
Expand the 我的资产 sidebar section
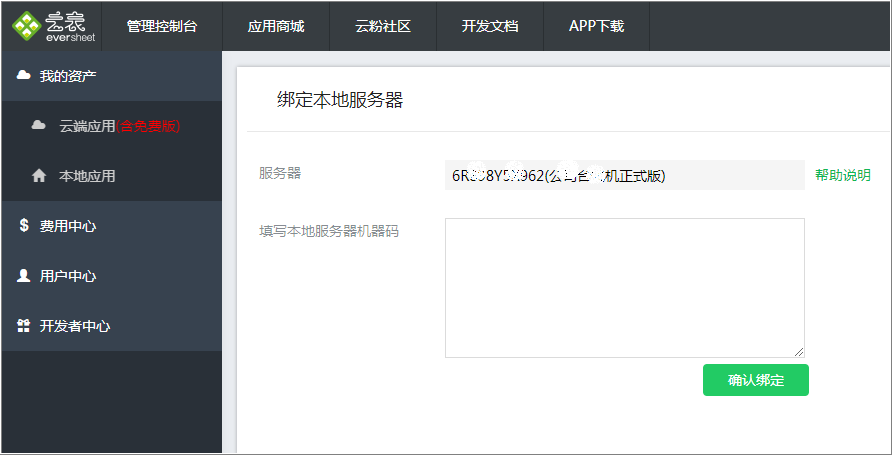112,76
